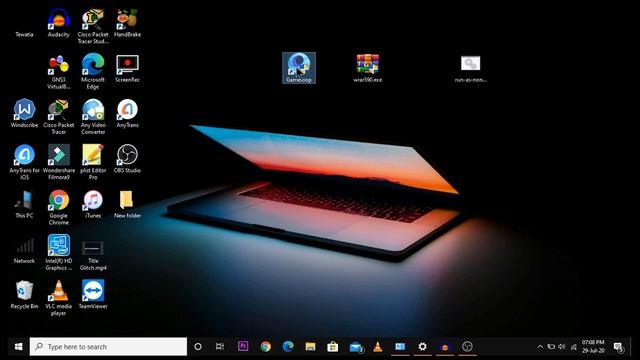The width and height of the screenshot is (640, 360).
Task: Select AnyTrans for iOS icon
Action: [x=24, y=162]
